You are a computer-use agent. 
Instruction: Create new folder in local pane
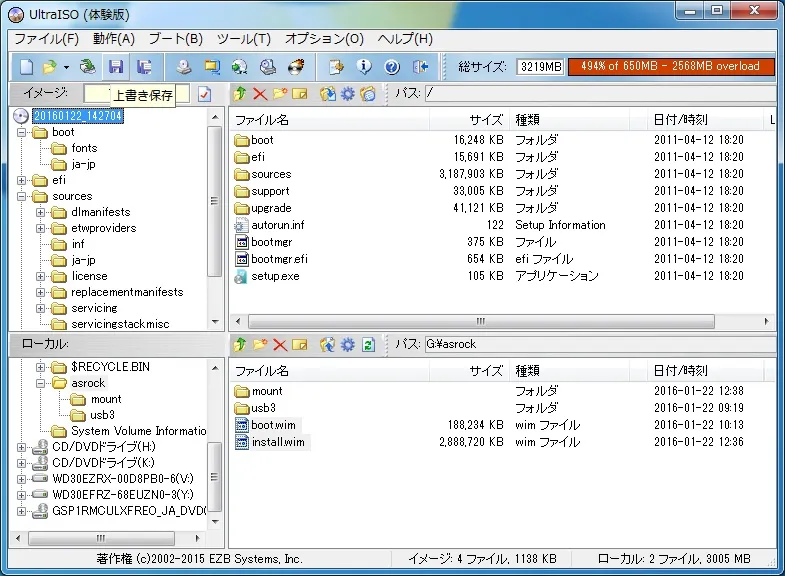coord(260,344)
